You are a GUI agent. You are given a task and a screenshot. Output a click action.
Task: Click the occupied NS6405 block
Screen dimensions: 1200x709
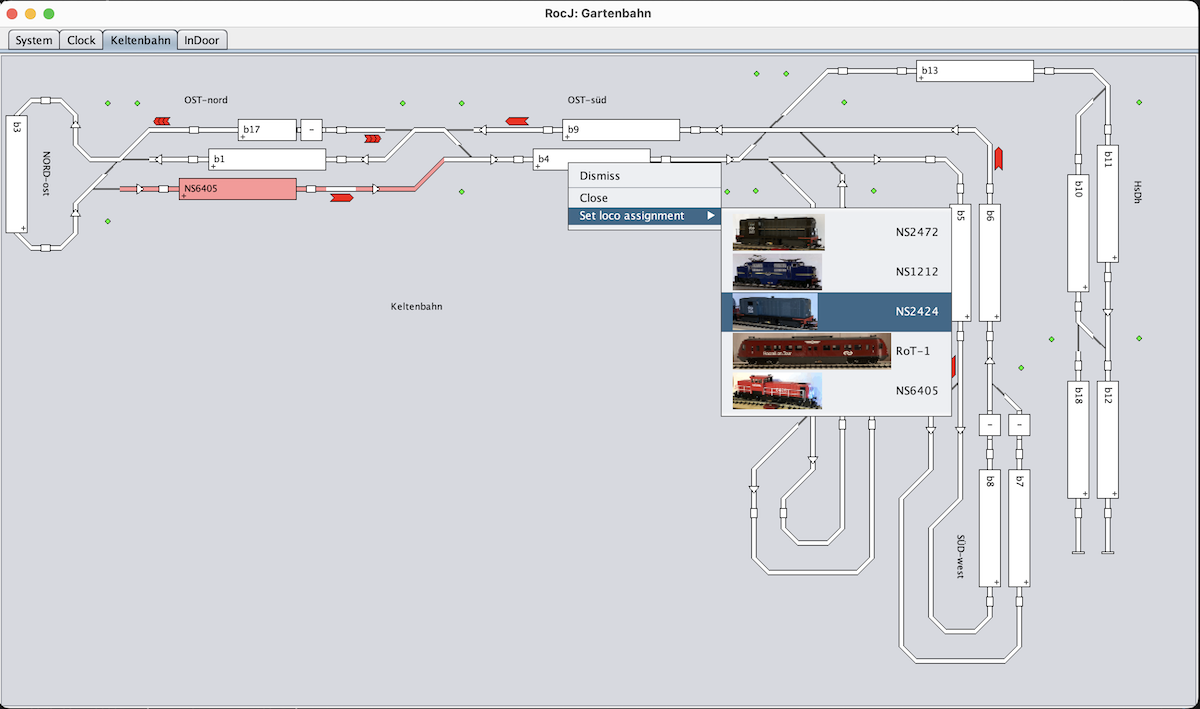point(238,189)
